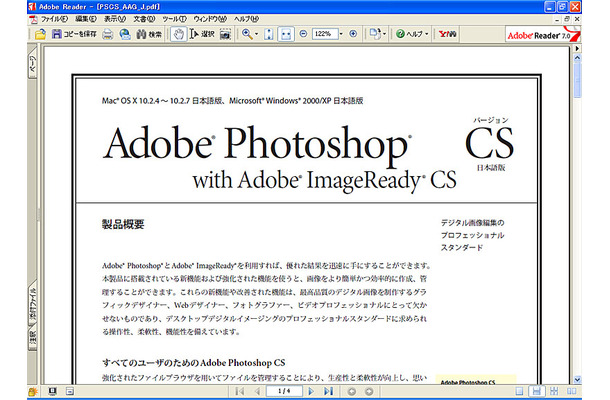Open the 表示 menu
The image size is (610, 400).
pyautogui.click(x=115, y=19)
